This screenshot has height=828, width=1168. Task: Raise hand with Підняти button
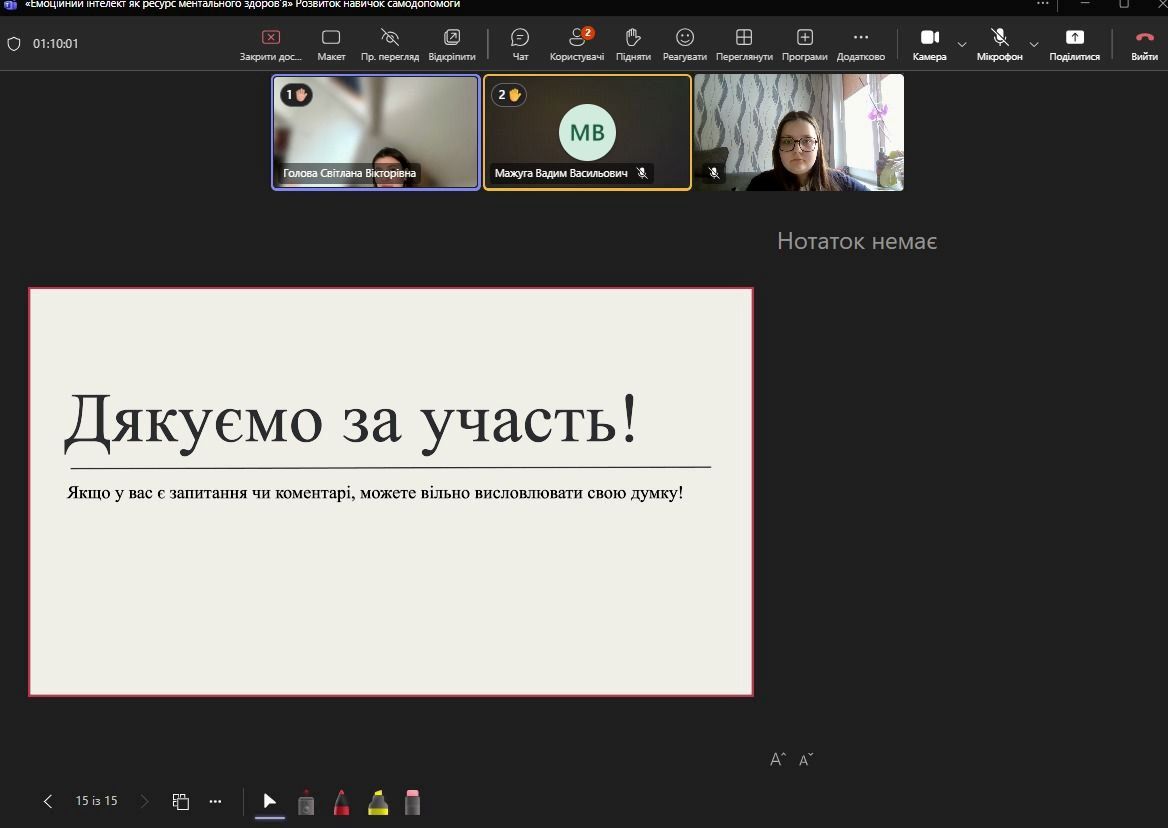pos(633,43)
